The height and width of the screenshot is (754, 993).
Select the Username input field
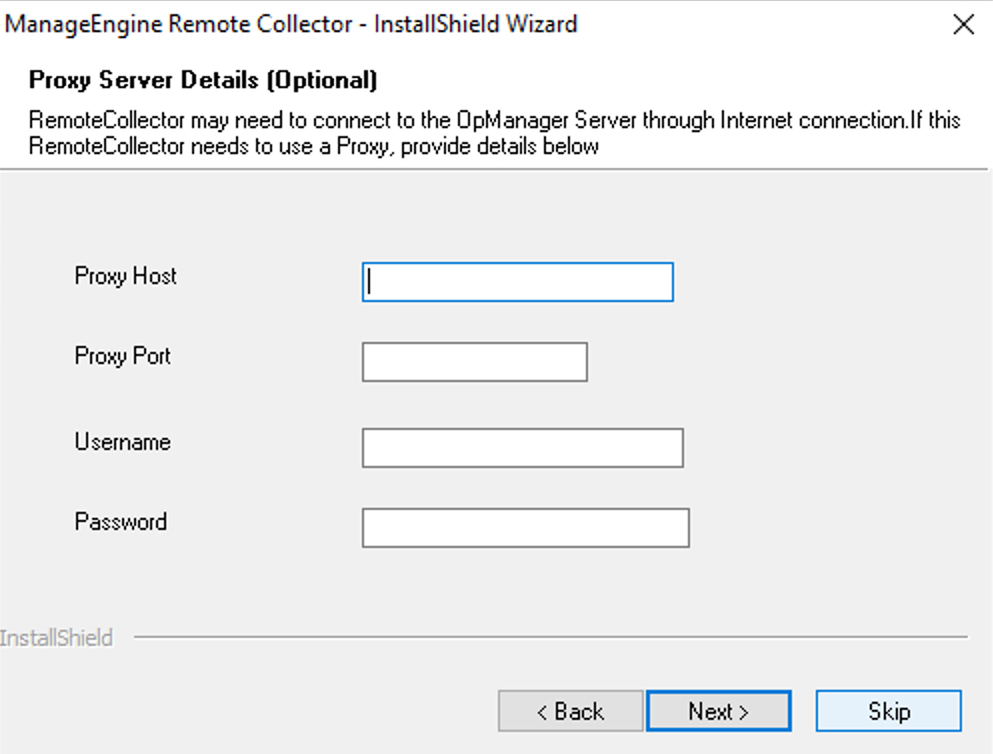point(522,448)
